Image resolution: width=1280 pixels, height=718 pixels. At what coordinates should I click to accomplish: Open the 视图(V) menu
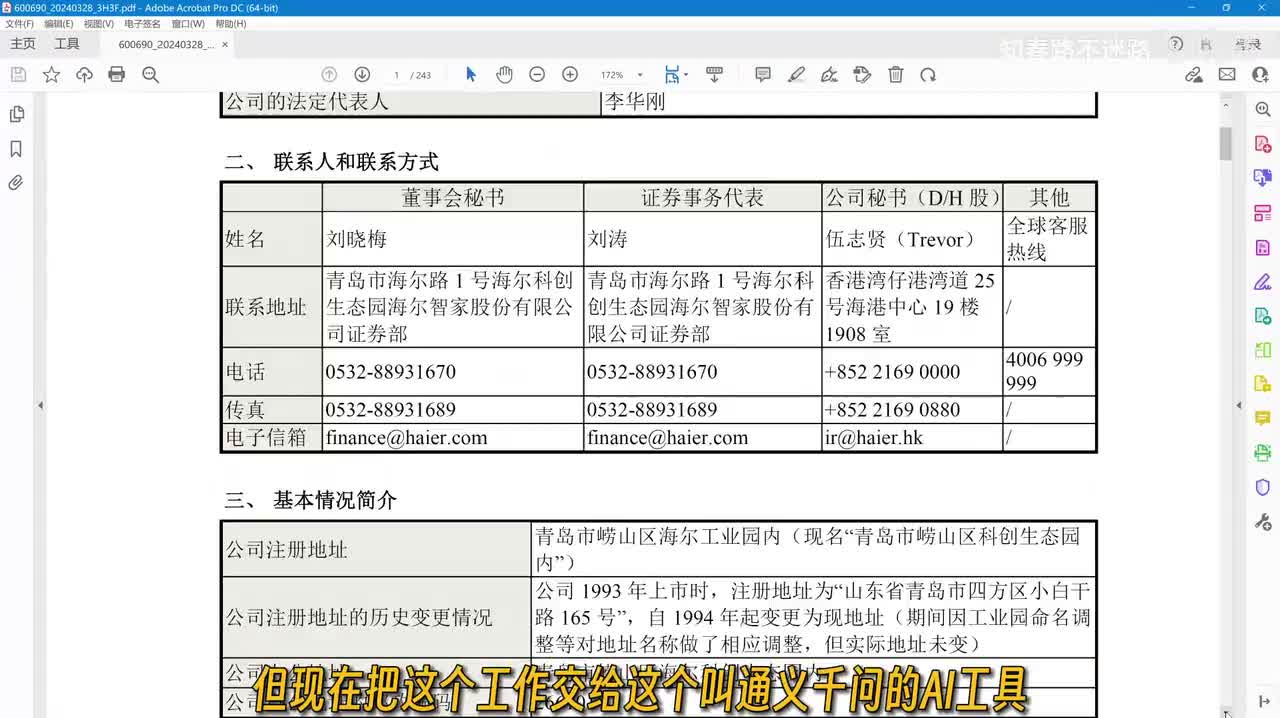click(x=98, y=23)
